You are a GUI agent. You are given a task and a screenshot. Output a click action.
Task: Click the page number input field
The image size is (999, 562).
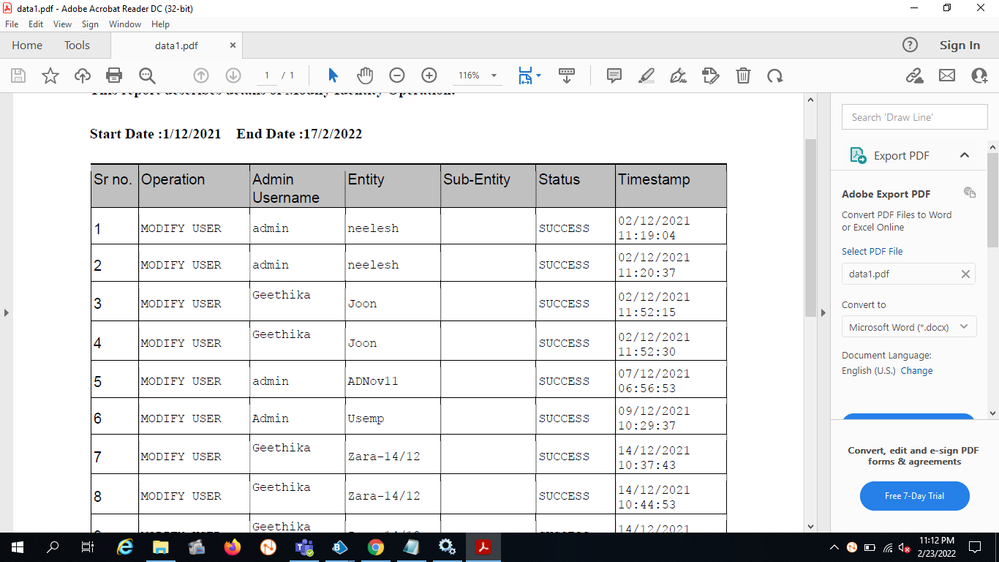267,75
